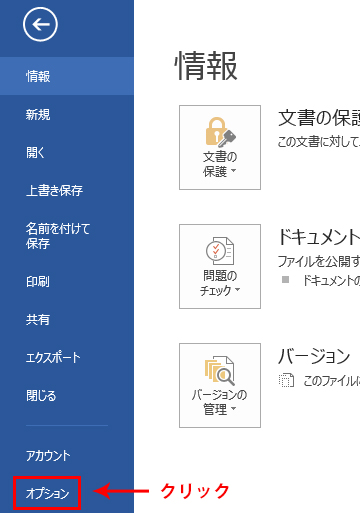
Task: Click the gray square bullet under ドキュメント
Action: click(x=285, y=279)
